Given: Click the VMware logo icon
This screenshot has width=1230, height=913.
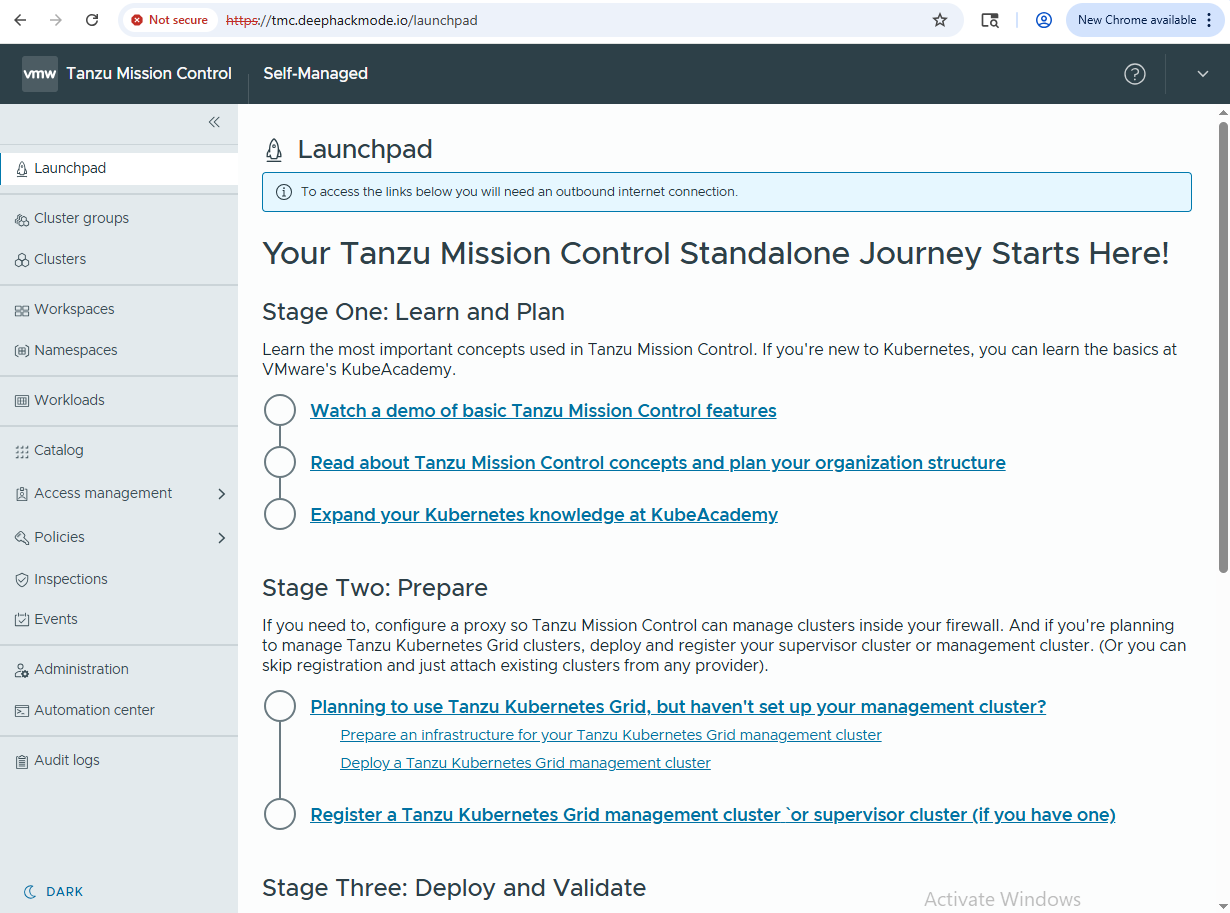Looking at the screenshot, I should 40,74.
